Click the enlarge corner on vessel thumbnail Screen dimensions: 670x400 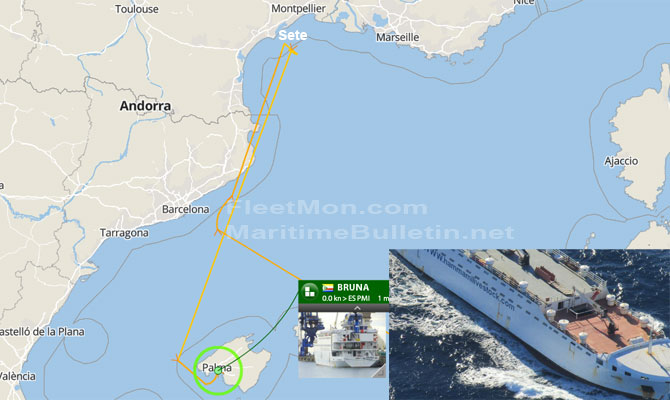click(380, 373)
